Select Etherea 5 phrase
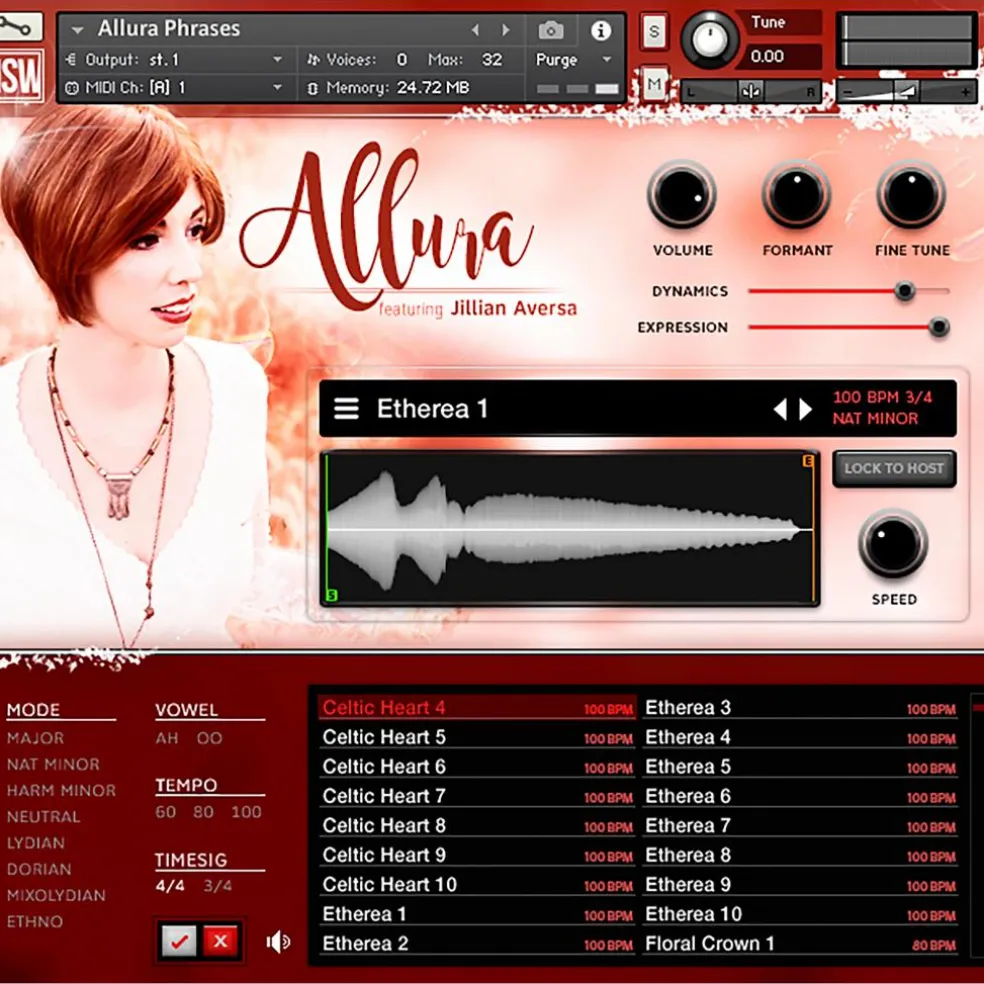Screen dimensions: 984x984 pyautogui.click(x=800, y=767)
